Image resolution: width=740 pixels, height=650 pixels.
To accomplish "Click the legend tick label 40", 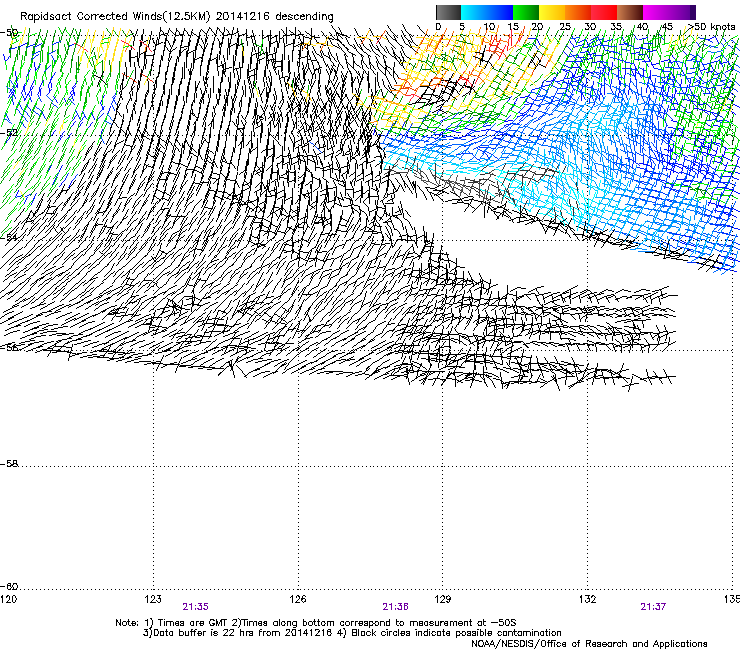I will point(642,27).
